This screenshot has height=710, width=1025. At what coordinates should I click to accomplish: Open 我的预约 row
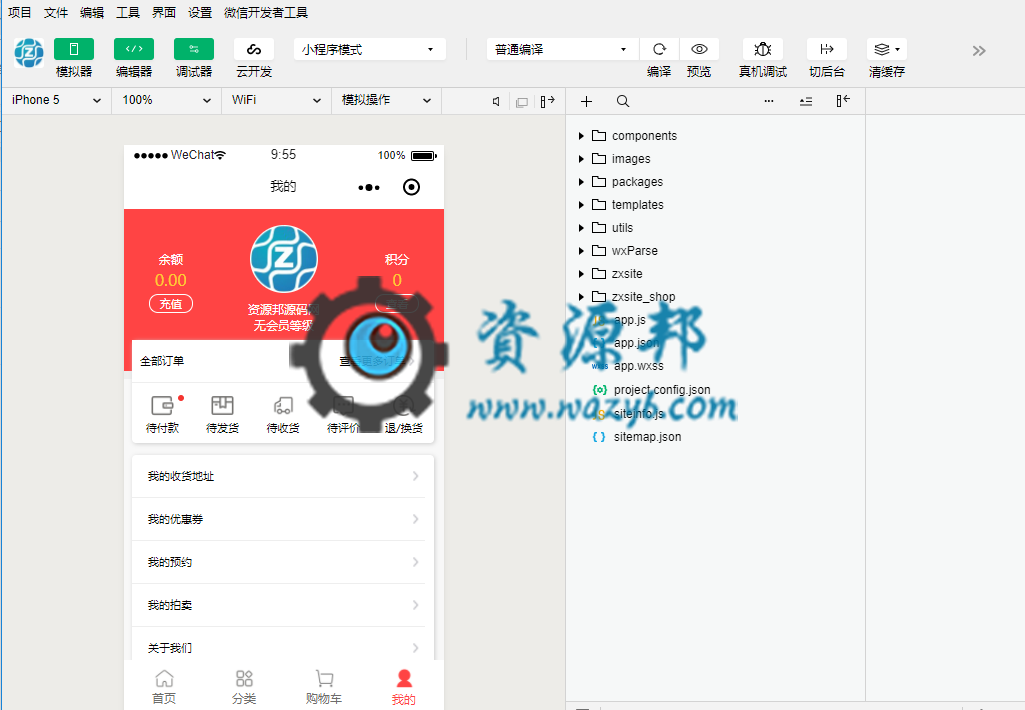click(283, 562)
